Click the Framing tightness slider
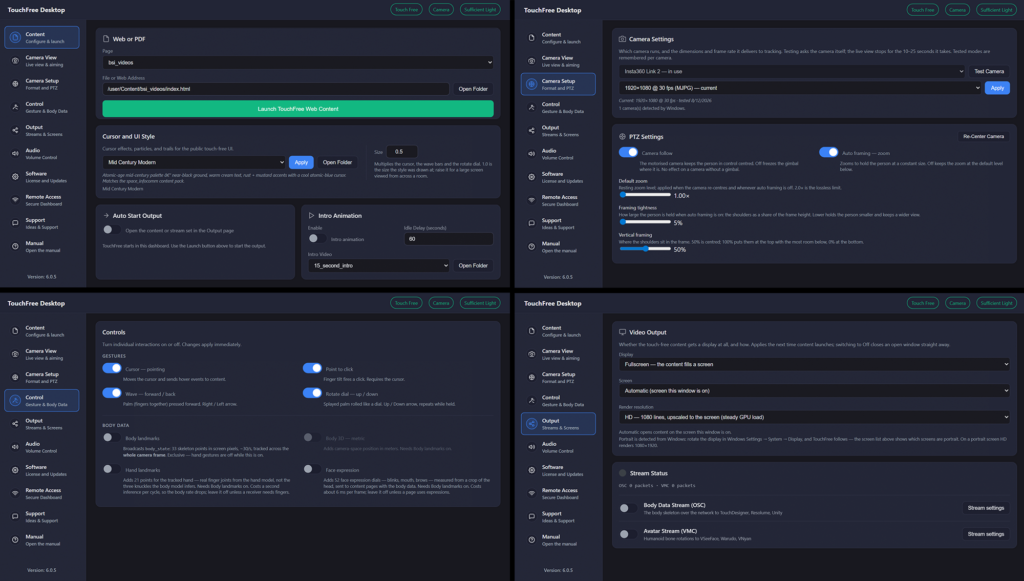The image size is (1024, 581). coord(645,222)
